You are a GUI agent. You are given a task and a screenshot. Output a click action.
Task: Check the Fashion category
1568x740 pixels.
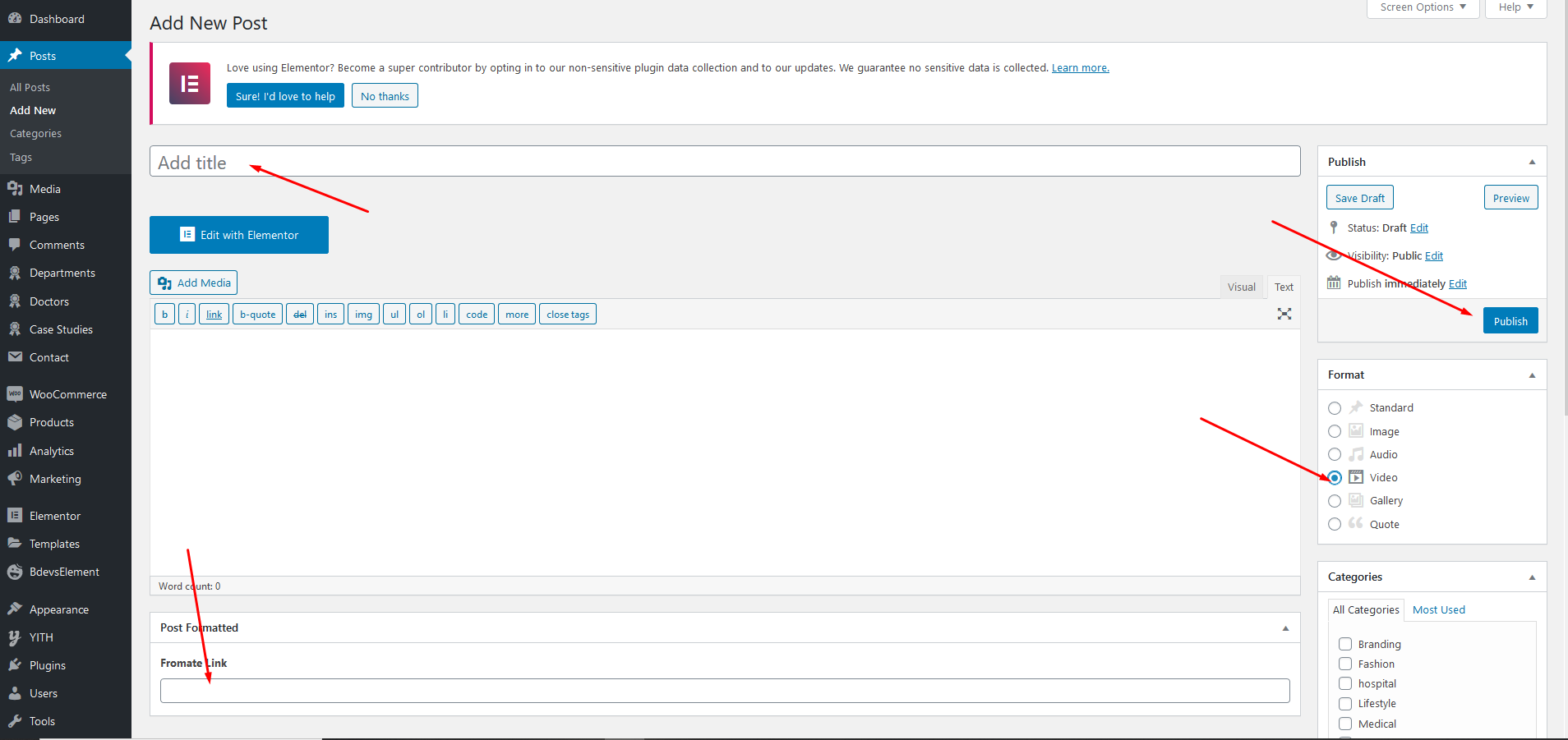point(1345,664)
